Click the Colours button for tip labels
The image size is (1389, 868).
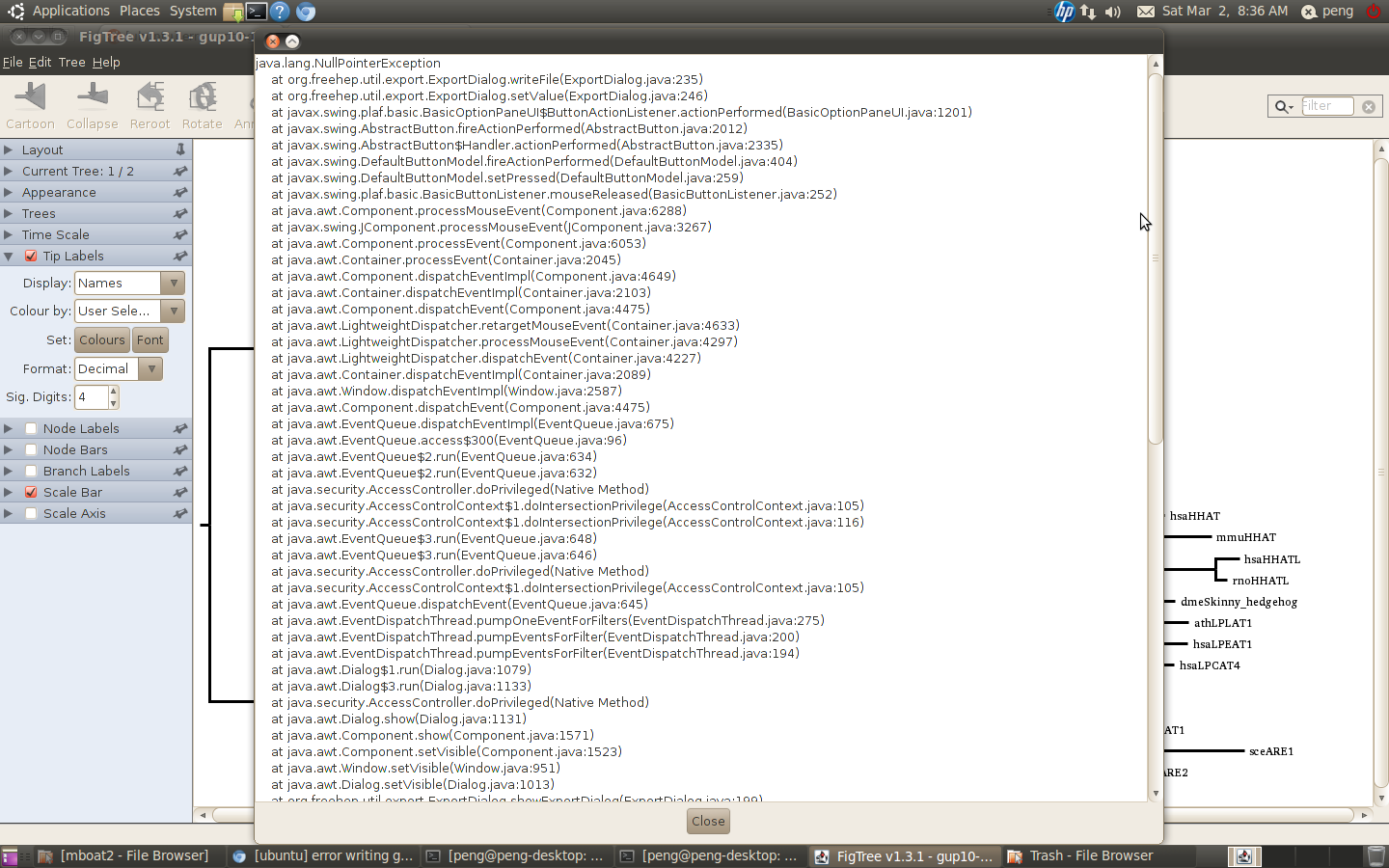[x=102, y=340]
